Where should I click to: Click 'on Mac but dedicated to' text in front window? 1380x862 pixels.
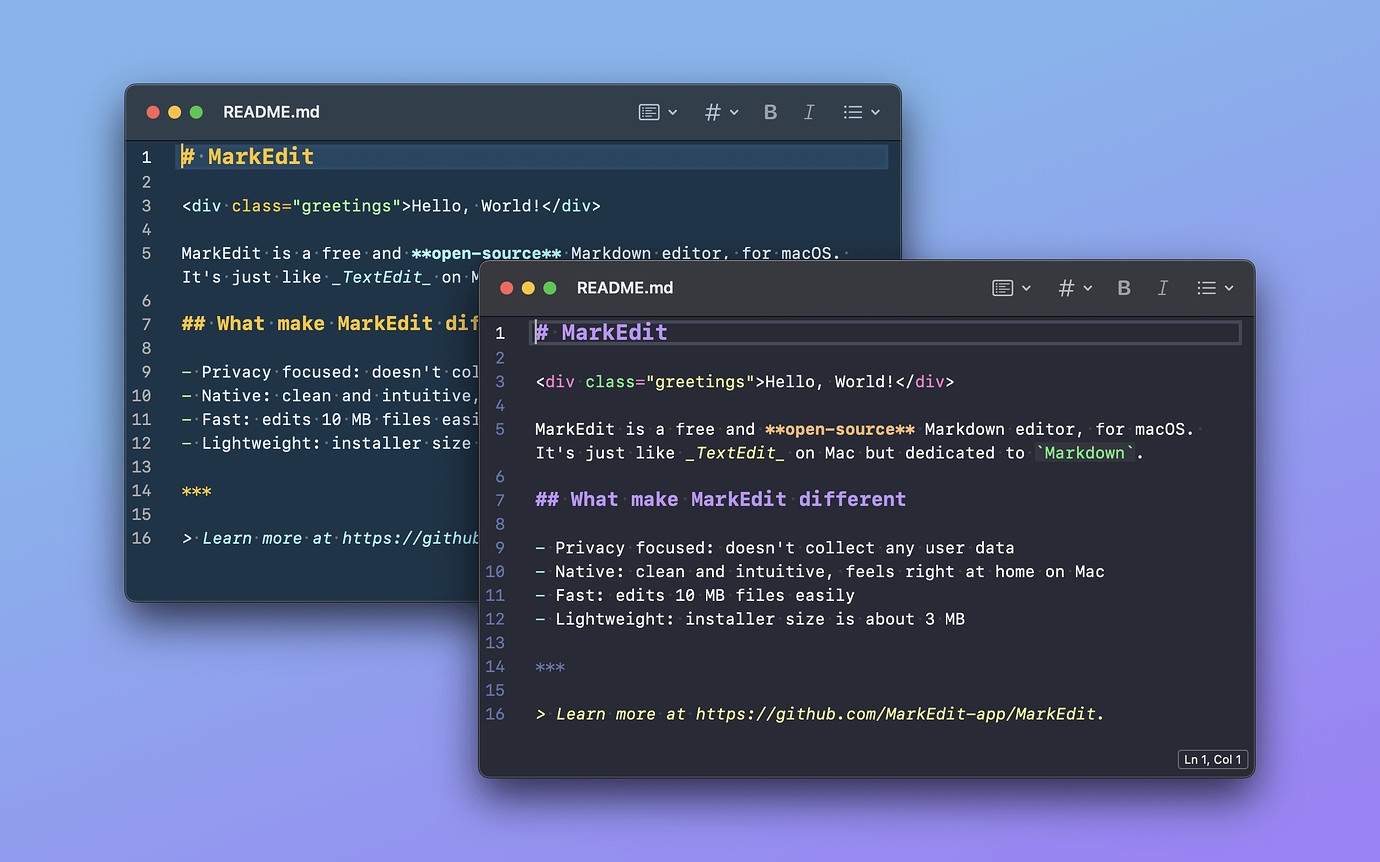[x=910, y=453]
